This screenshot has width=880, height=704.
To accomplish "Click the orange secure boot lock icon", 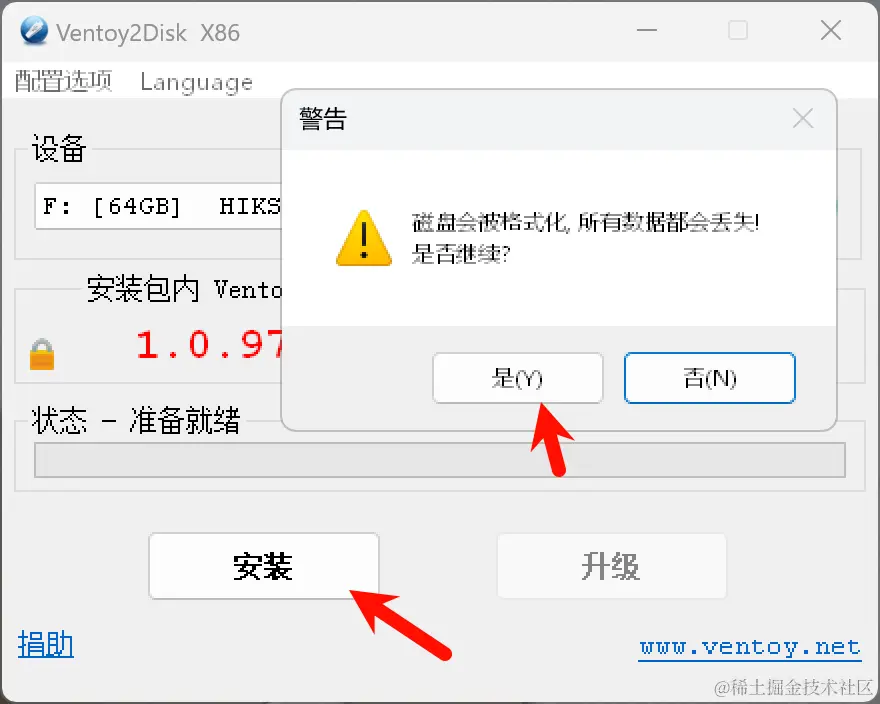I will tap(42, 354).
